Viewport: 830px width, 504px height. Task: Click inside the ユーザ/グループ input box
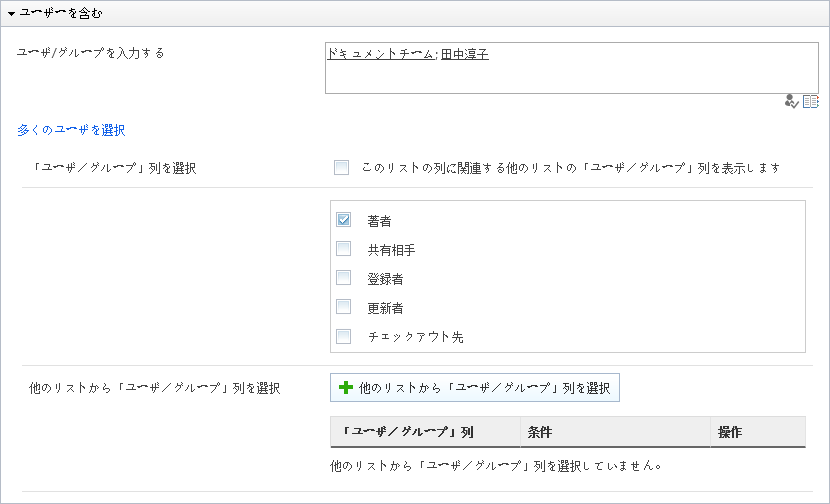pos(572,68)
